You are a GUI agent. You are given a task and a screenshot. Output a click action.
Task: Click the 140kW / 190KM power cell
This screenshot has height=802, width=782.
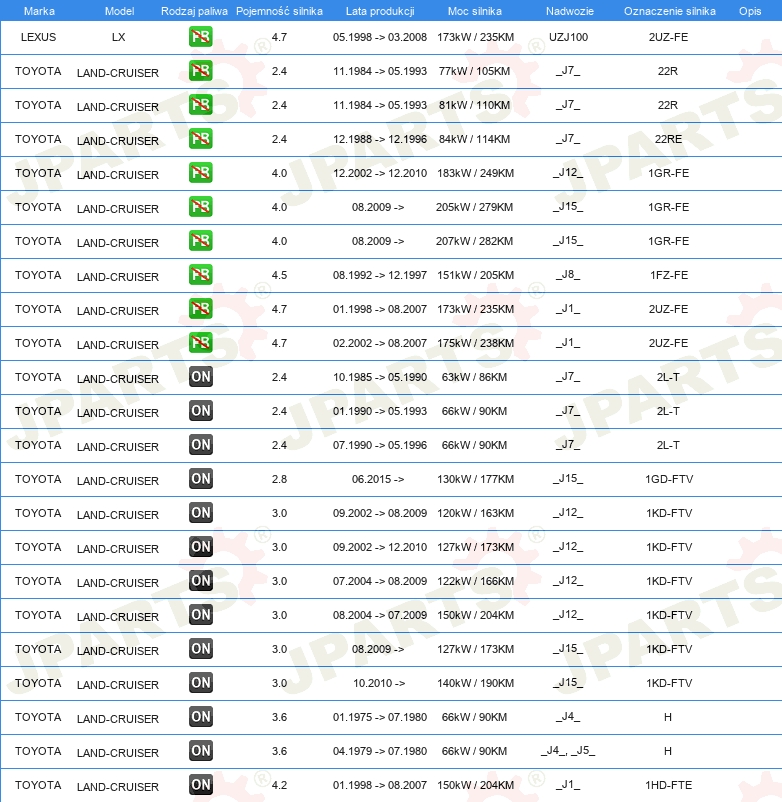pos(475,683)
